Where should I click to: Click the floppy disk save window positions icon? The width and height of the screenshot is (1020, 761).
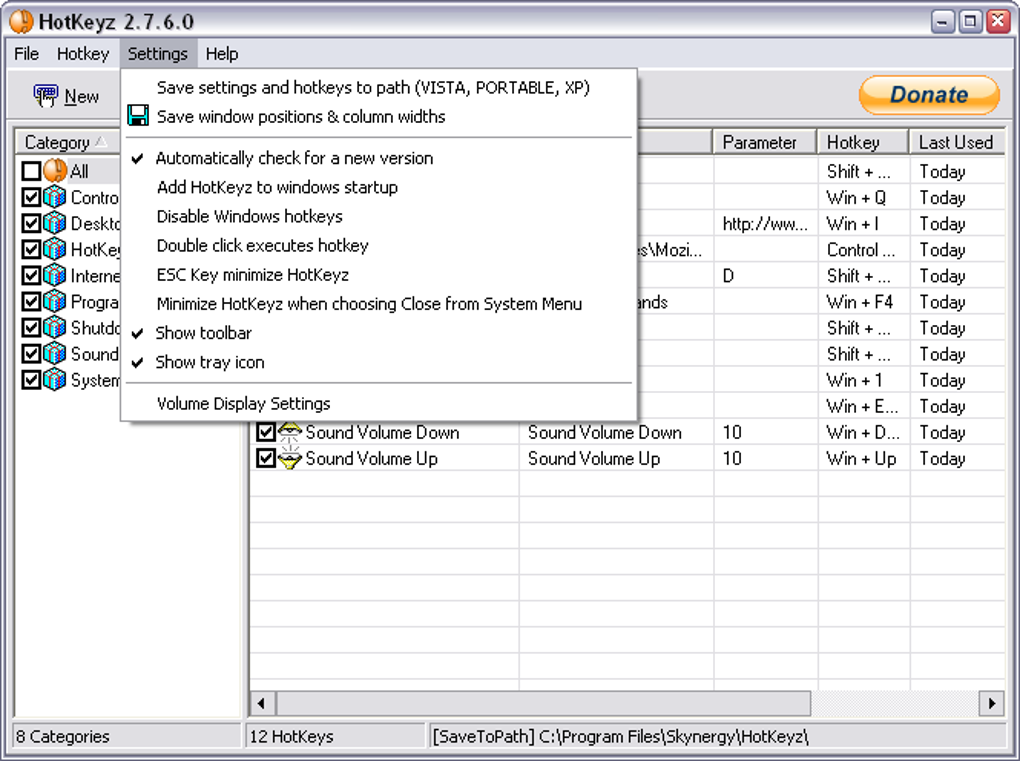138,116
